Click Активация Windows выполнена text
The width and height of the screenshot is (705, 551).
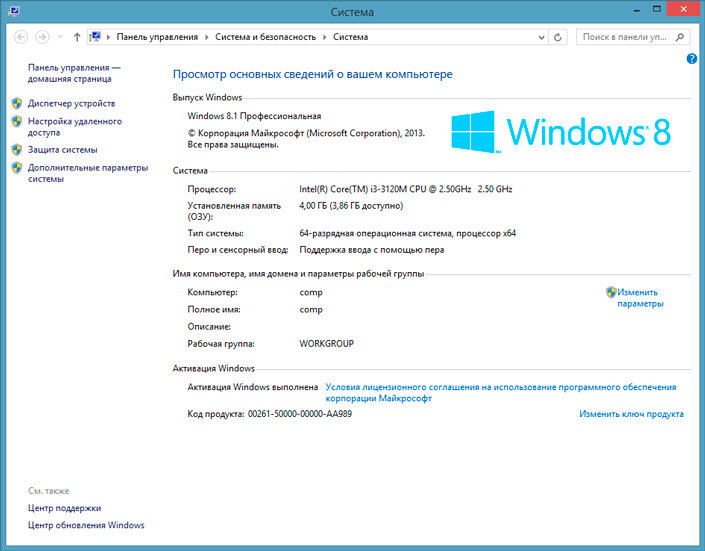click(x=253, y=387)
